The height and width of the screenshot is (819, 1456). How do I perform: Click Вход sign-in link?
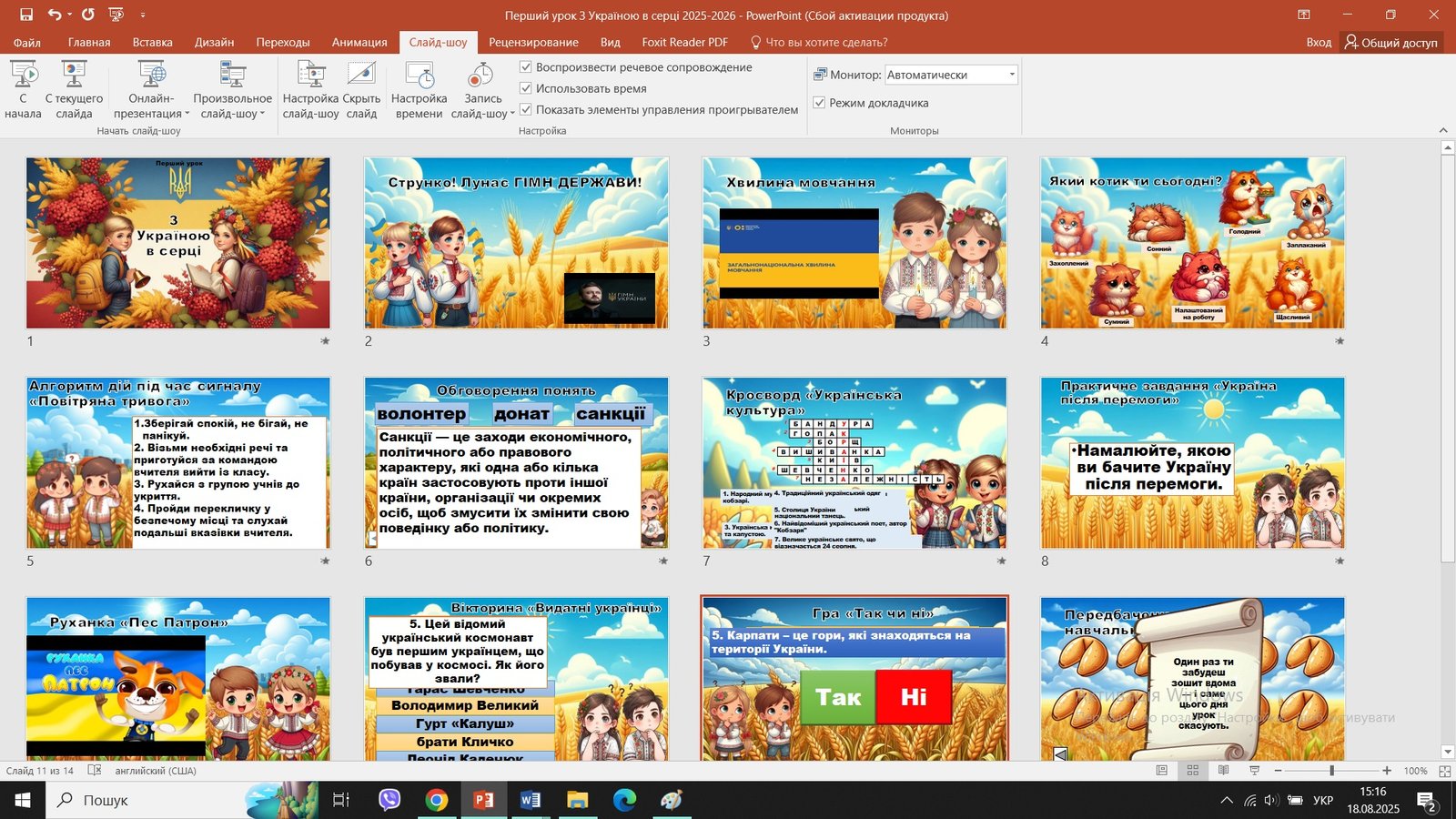[1319, 42]
